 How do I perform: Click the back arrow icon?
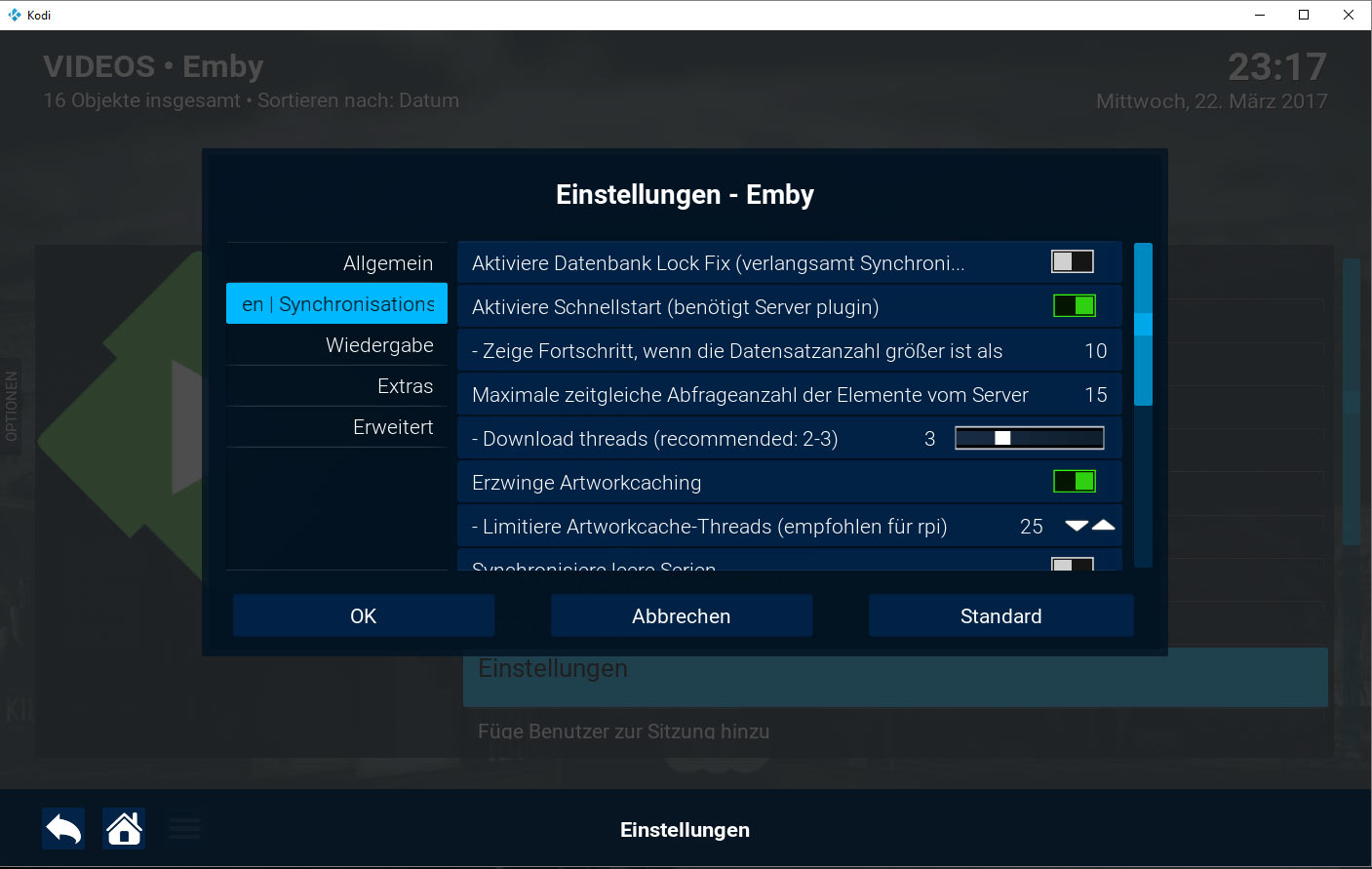pyautogui.click(x=63, y=829)
